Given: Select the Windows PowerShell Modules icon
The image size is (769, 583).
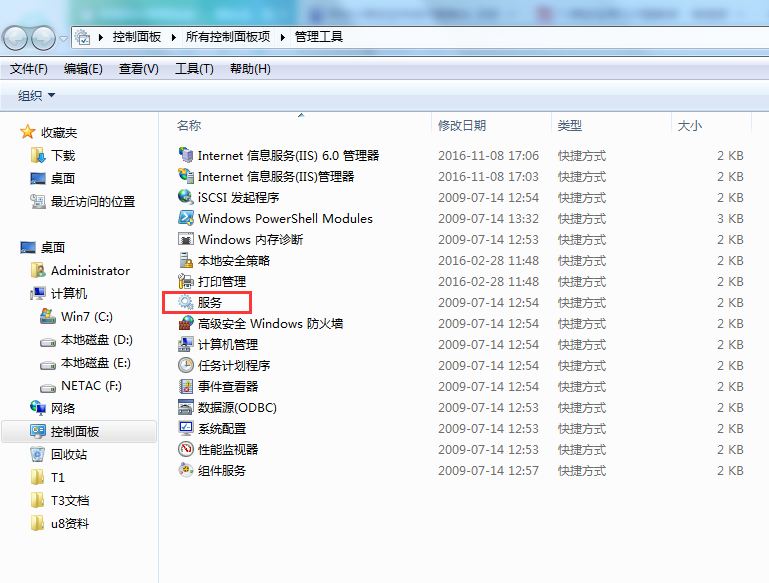Looking at the screenshot, I should (185, 218).
